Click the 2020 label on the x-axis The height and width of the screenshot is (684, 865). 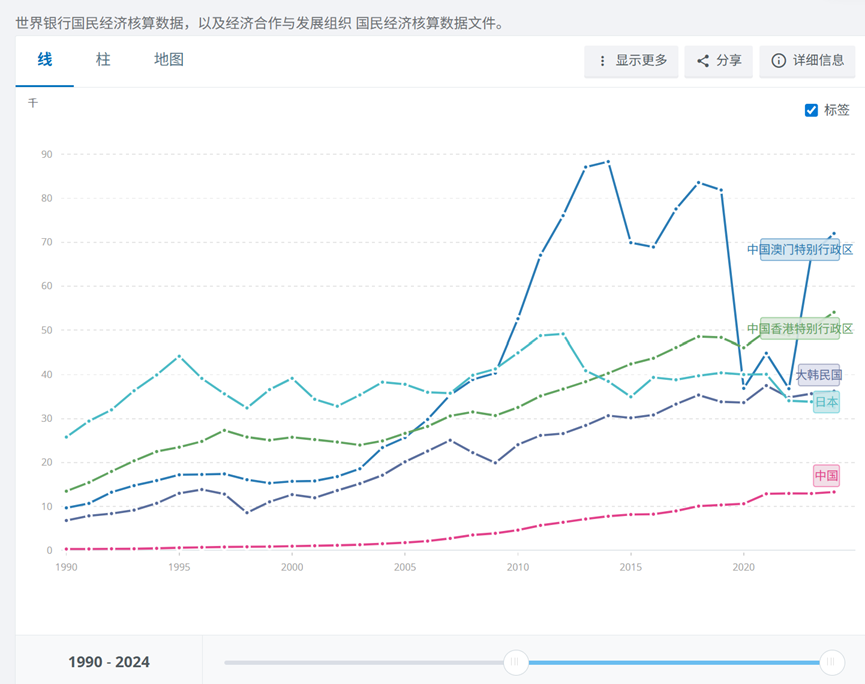[743, 567]
